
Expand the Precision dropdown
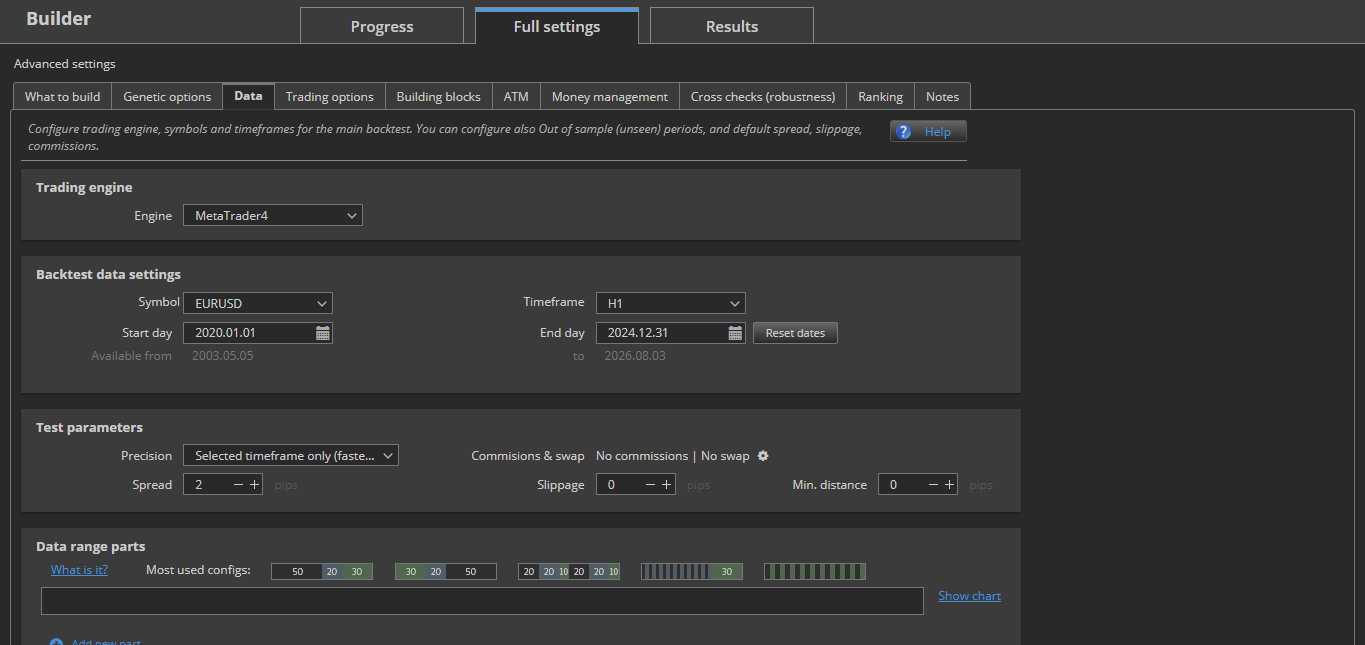(291, 456)
